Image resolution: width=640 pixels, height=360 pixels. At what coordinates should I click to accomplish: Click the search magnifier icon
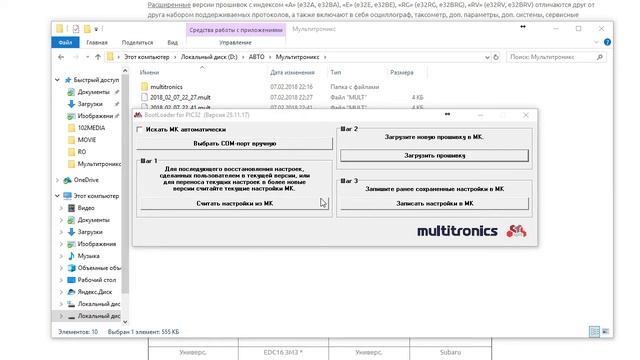[x=600, y=57]
